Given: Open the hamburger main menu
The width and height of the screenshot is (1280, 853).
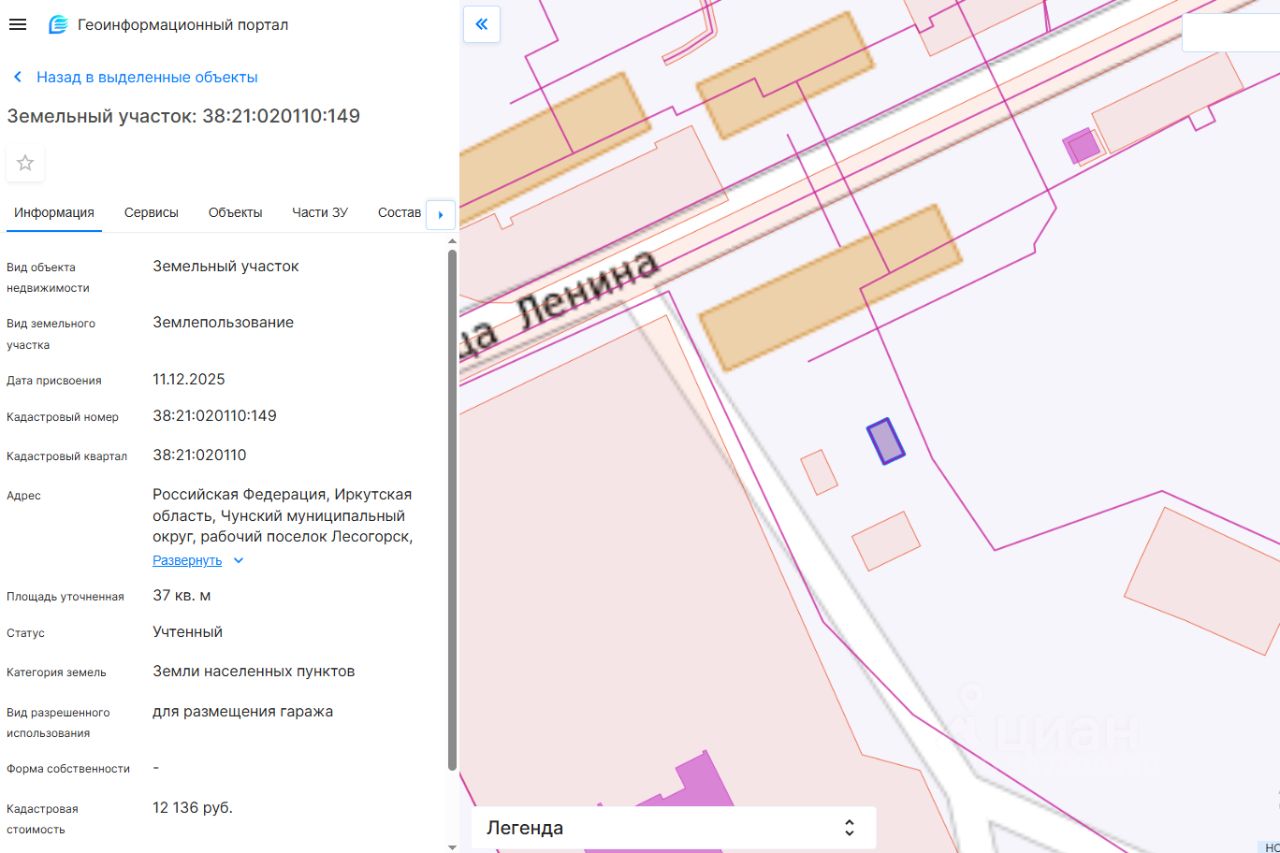Looking at the screenshot, I should [17, 25].
